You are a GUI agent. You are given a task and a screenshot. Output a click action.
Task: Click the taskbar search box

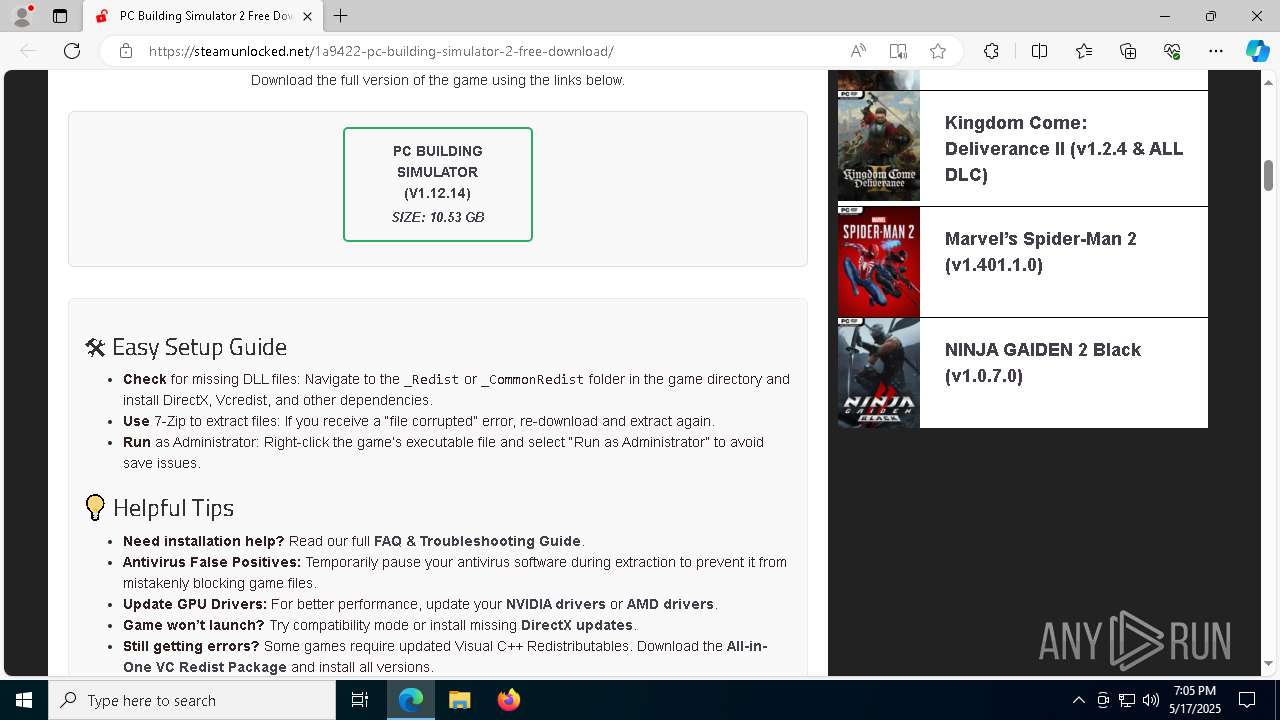[192, 700]
